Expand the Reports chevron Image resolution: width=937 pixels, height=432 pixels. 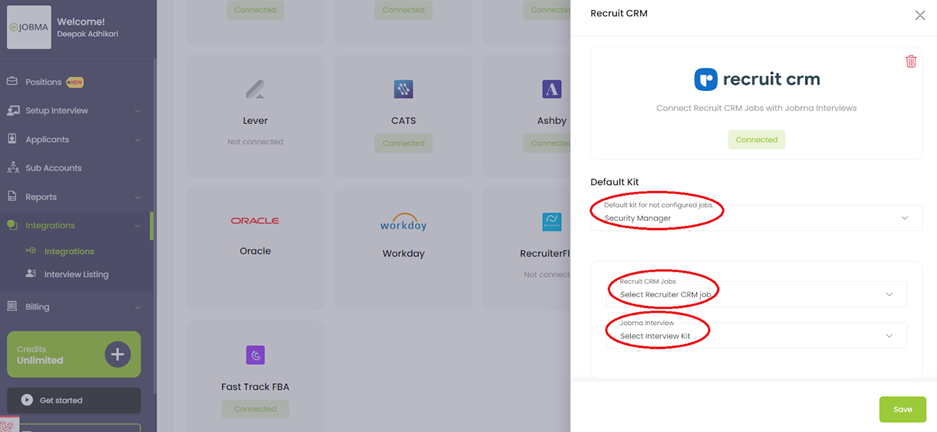[138, 197]
